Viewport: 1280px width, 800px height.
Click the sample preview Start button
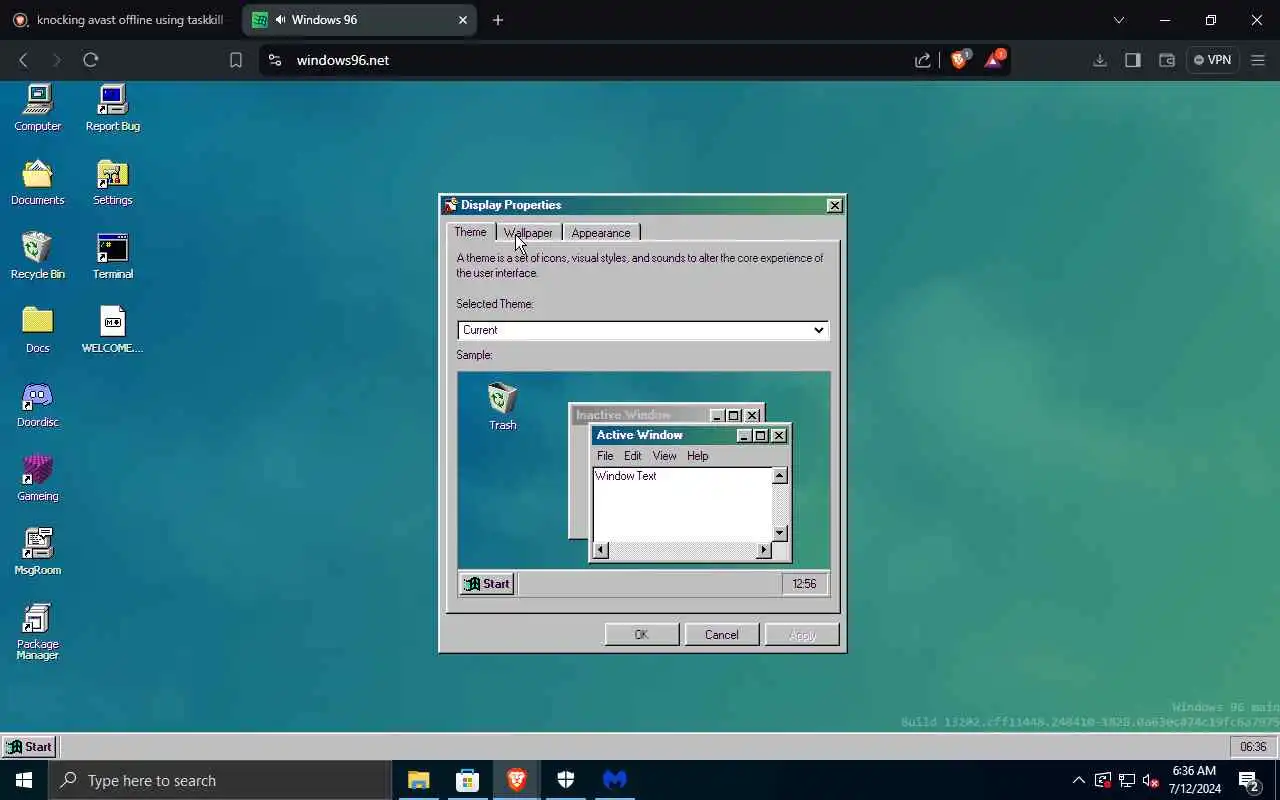[x=487, y=584]
